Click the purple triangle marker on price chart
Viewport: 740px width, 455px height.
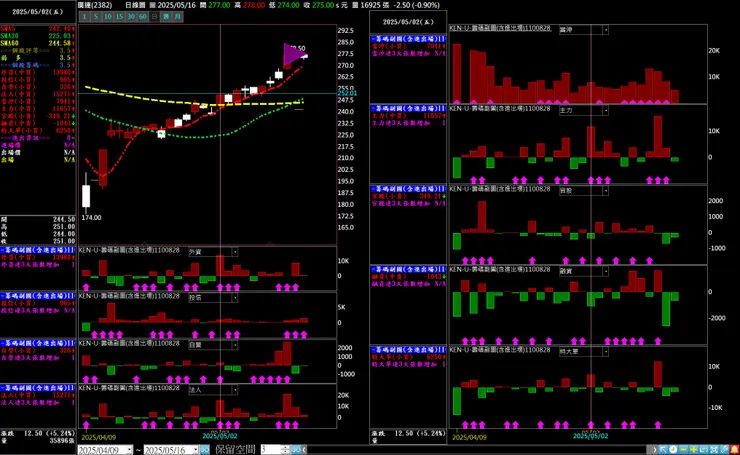click(x=294, y=54)
